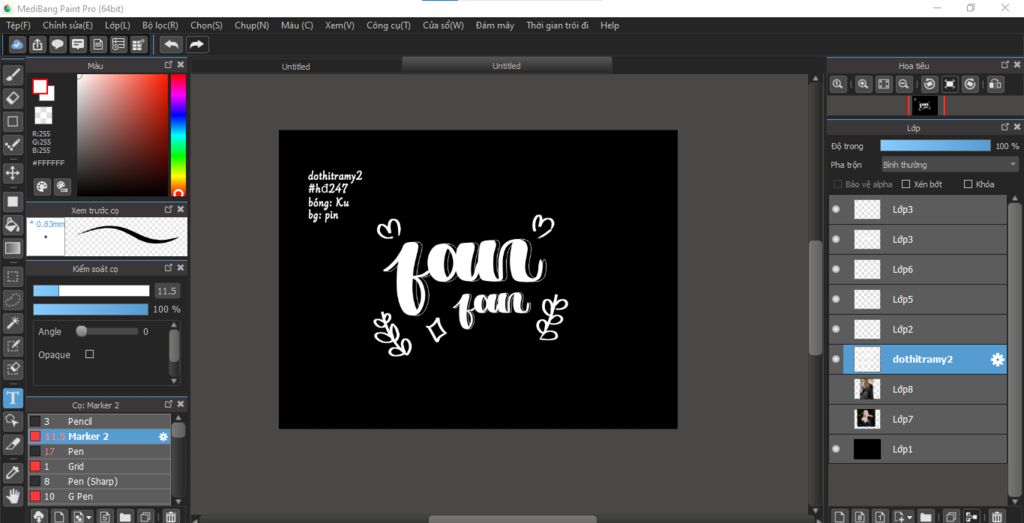
Task: Open the Bộ lọc(R) menu
Action: tap(160, 25)
